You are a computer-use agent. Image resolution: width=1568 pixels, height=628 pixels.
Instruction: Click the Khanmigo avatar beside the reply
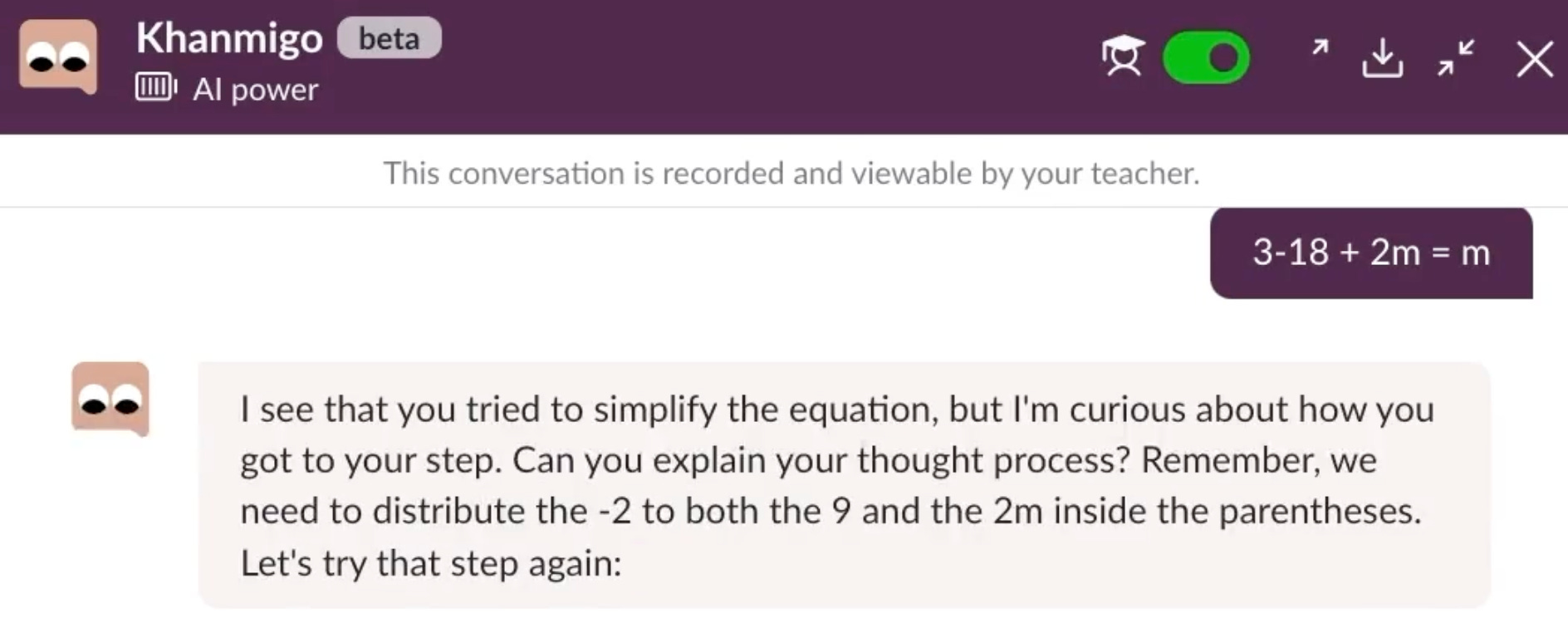(110, 399)
